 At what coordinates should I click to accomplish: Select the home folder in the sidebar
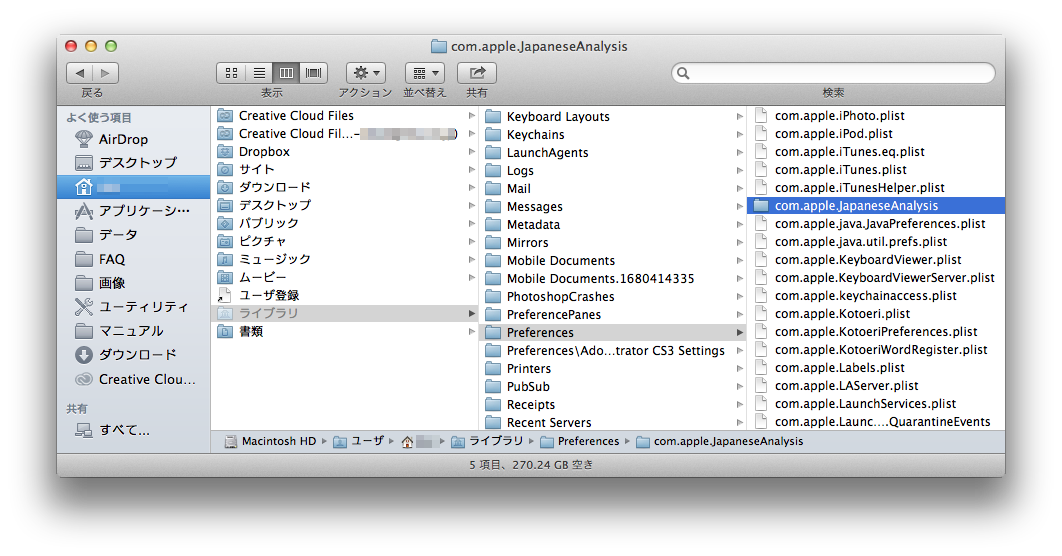[x=133, y=187]
